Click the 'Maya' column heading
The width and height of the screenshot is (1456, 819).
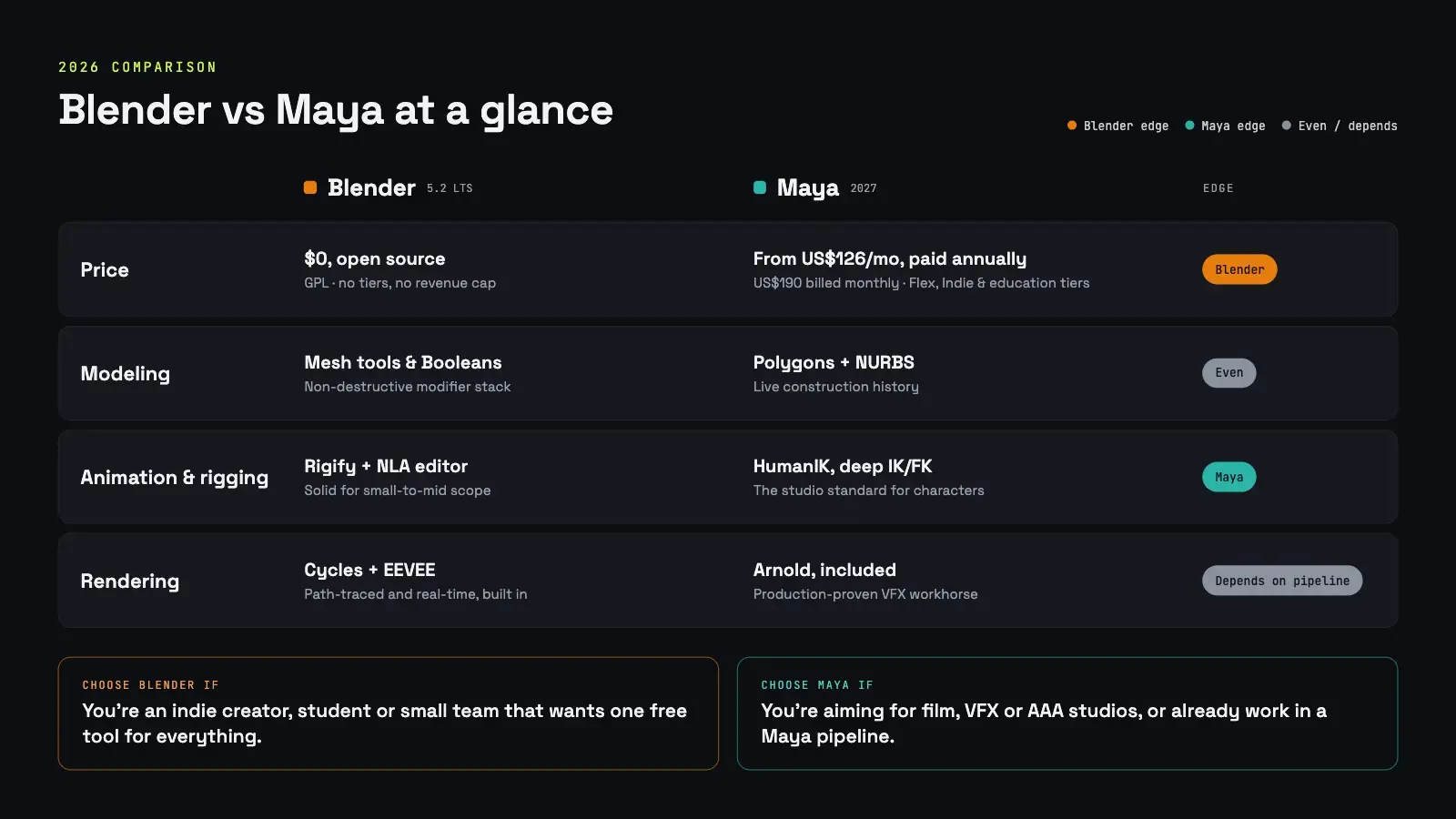[808, 187]
